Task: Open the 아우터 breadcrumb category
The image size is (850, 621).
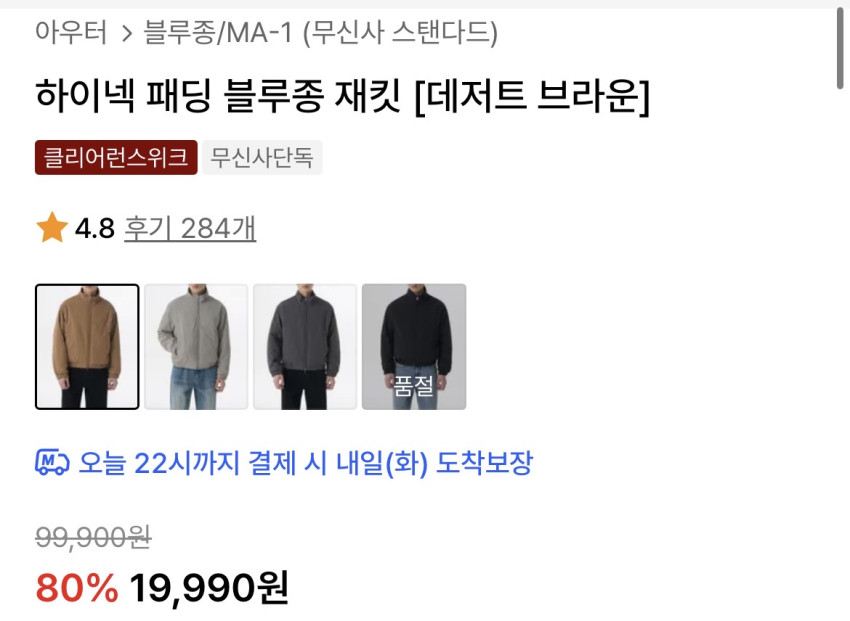Action: coord(71,32)
